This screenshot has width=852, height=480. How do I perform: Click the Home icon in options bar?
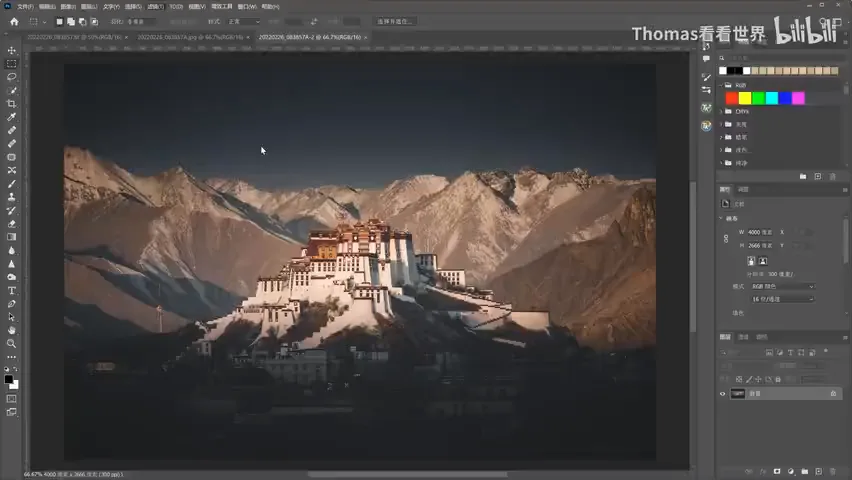(14, 22)
